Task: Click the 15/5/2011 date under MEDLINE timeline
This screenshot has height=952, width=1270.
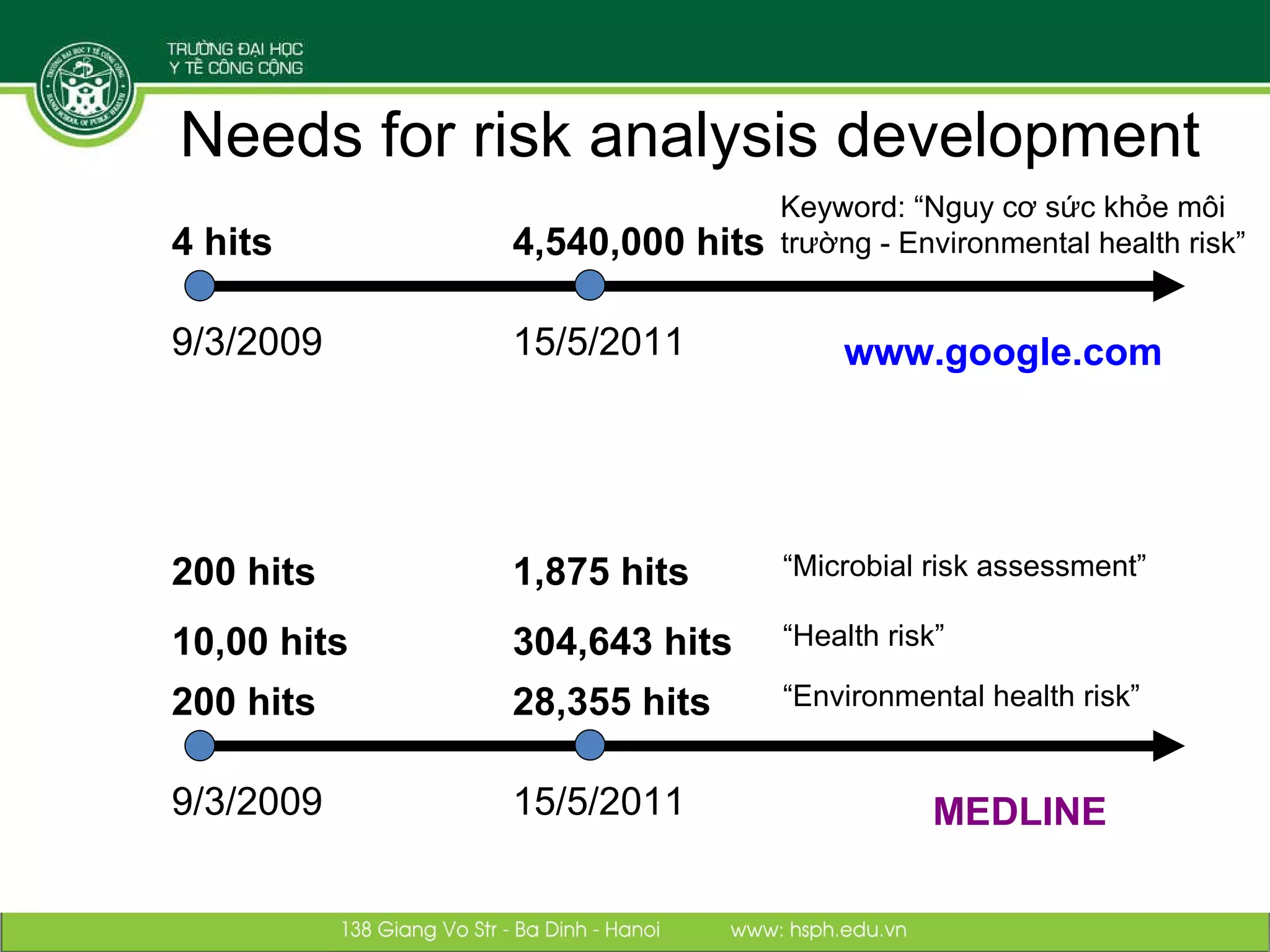Action: click(x=598, y=801)
